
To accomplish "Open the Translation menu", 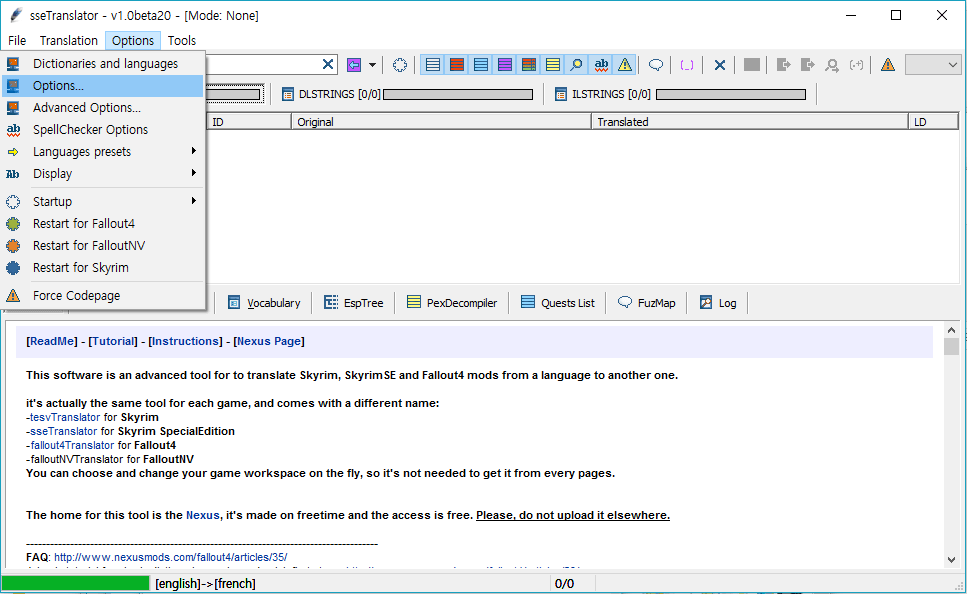I will tap(68, 40).
